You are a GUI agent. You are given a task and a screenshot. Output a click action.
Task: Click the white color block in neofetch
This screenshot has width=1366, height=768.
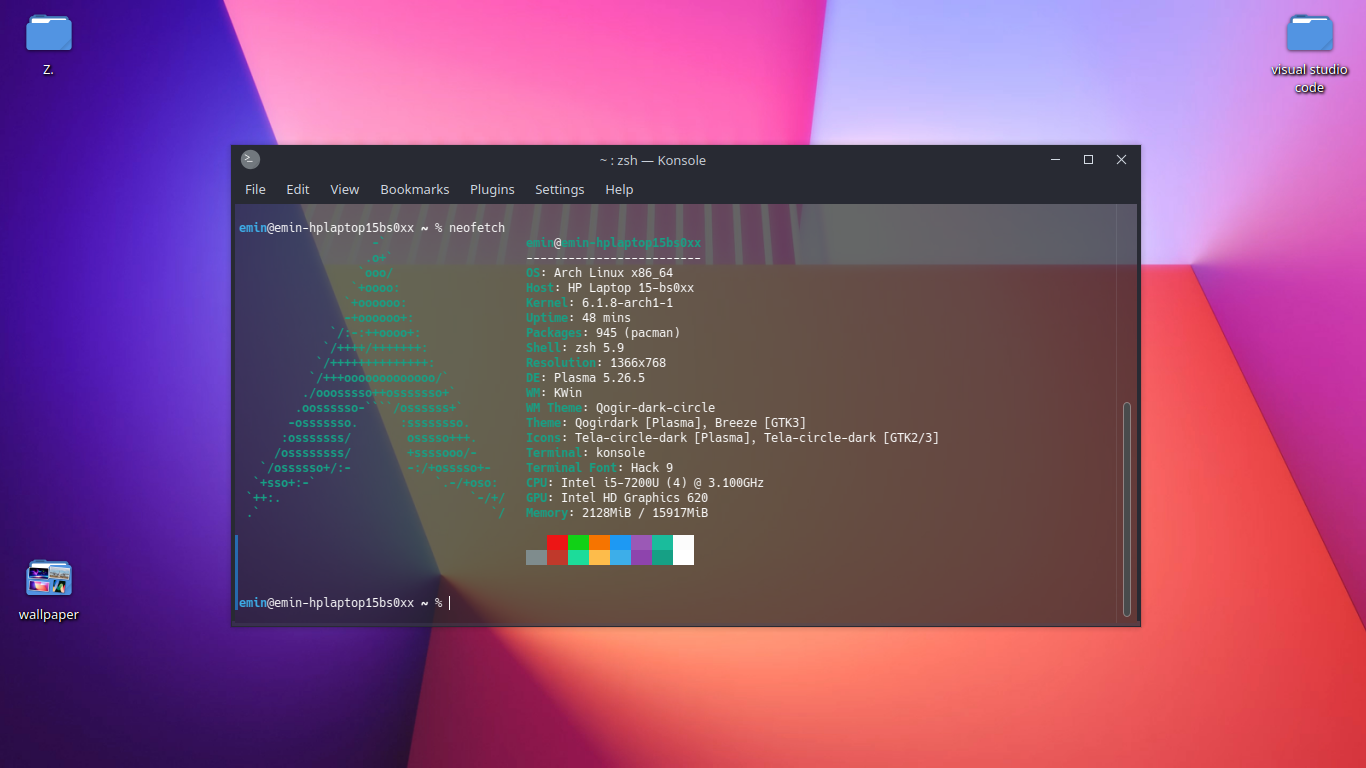tap(683, 550)
